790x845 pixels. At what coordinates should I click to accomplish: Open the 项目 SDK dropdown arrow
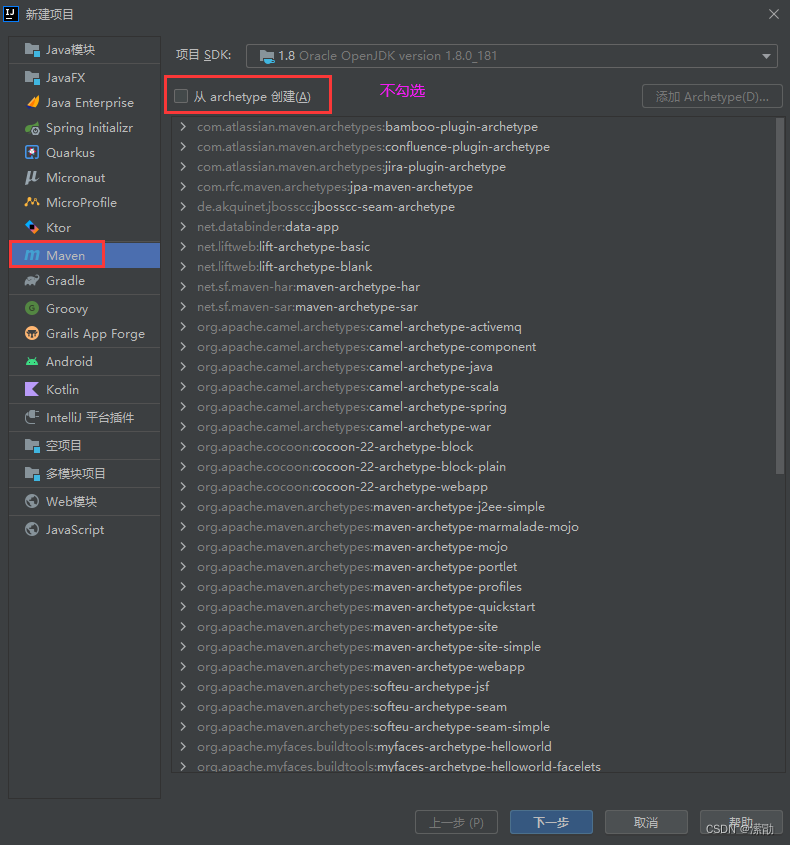point(766,56)
